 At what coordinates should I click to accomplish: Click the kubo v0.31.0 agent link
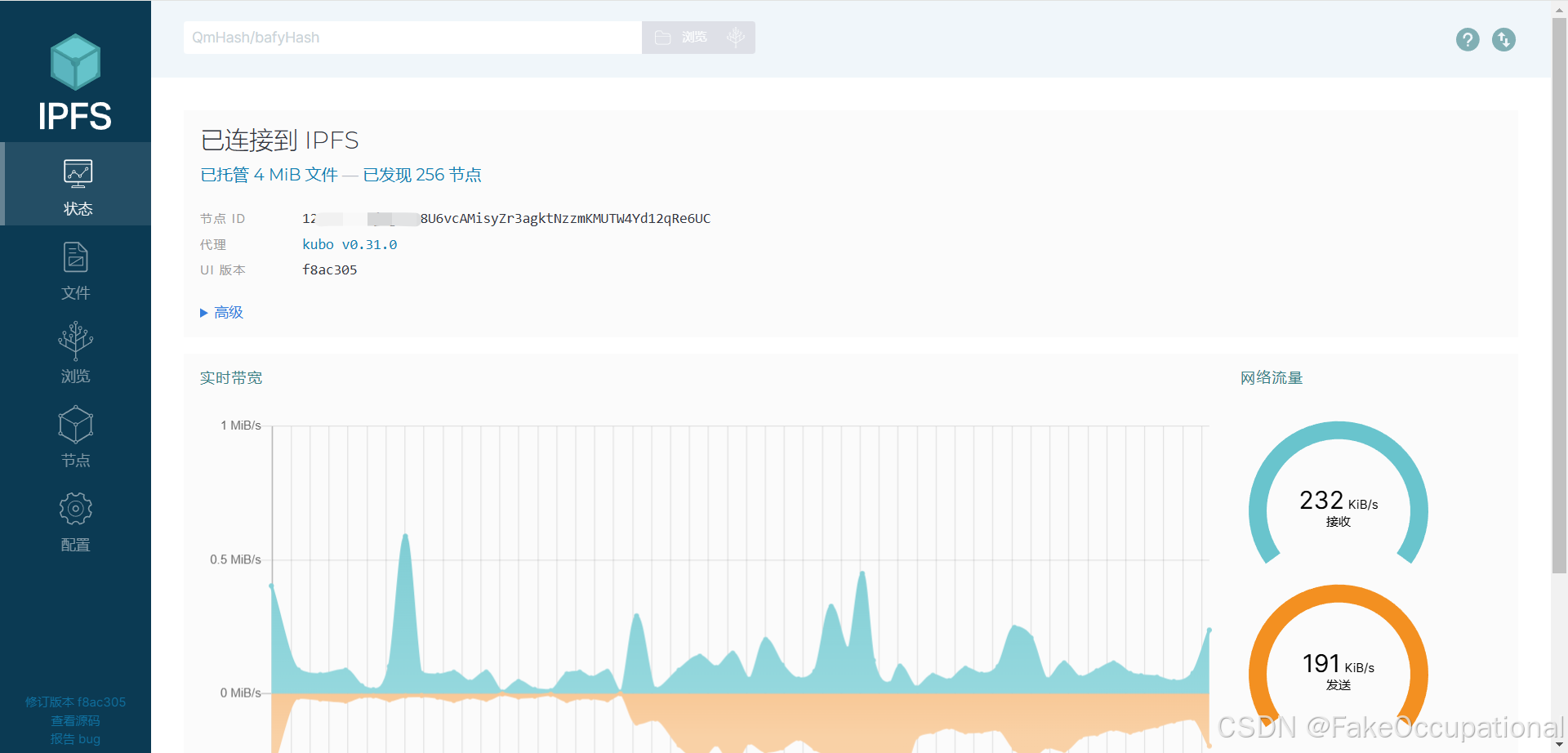pos(350,244)
